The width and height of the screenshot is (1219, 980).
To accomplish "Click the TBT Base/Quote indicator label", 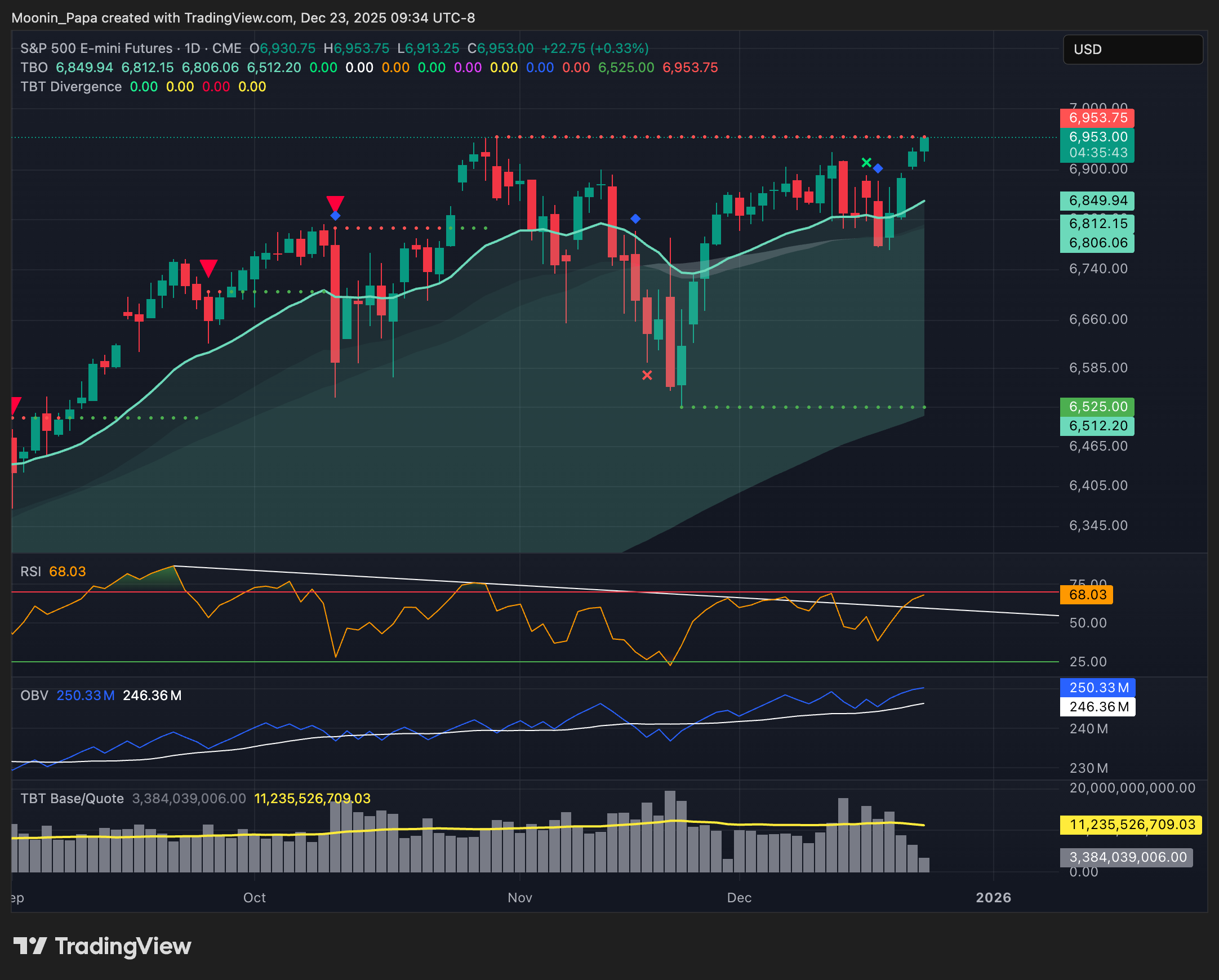I will [x=71, y=799].
